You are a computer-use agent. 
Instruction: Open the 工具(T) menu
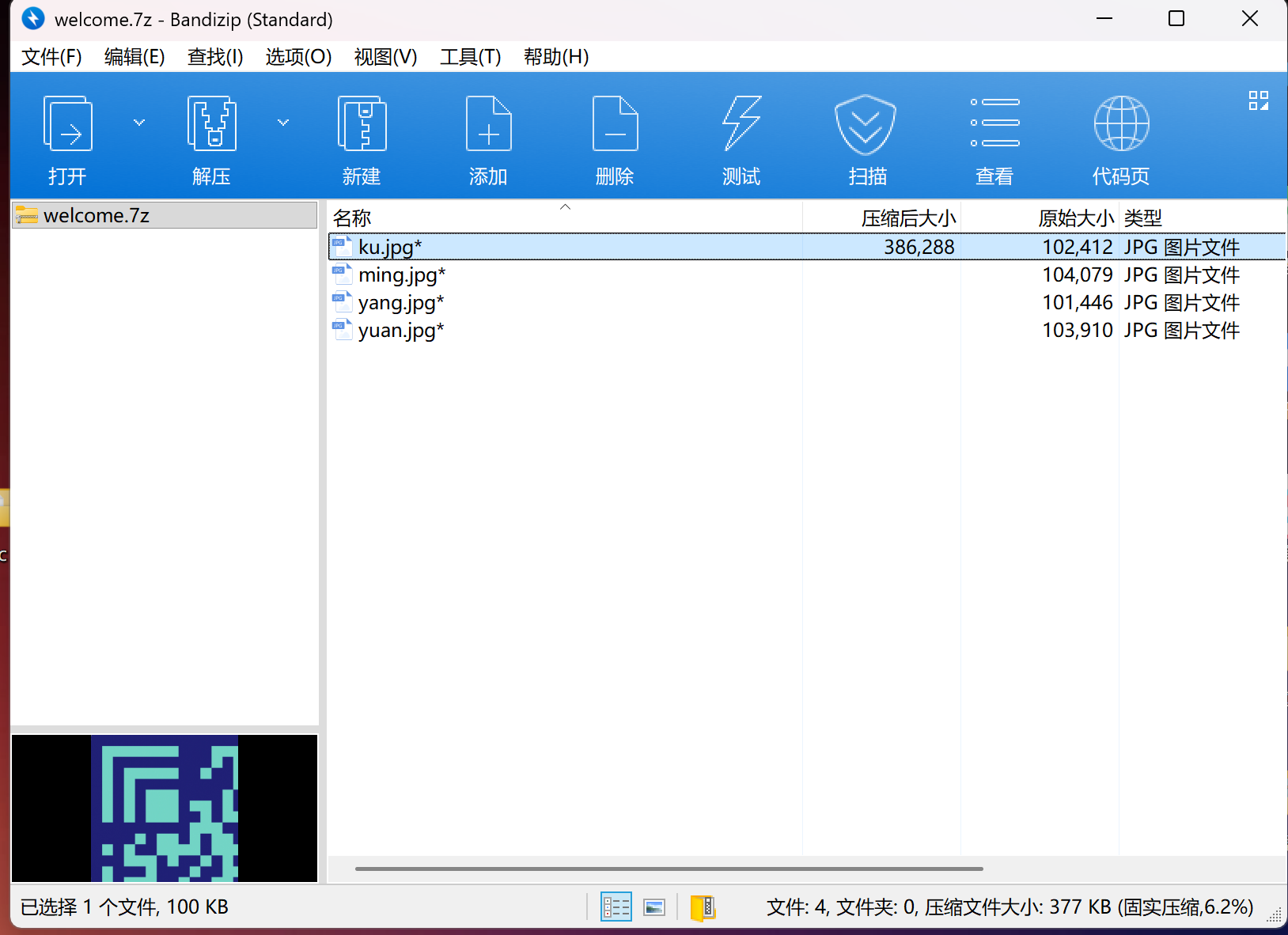point(470,57)
